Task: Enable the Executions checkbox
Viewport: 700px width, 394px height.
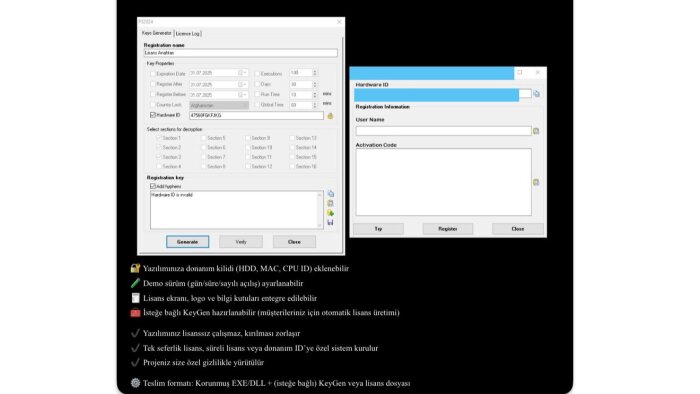Action: click(x=257, y=74)
